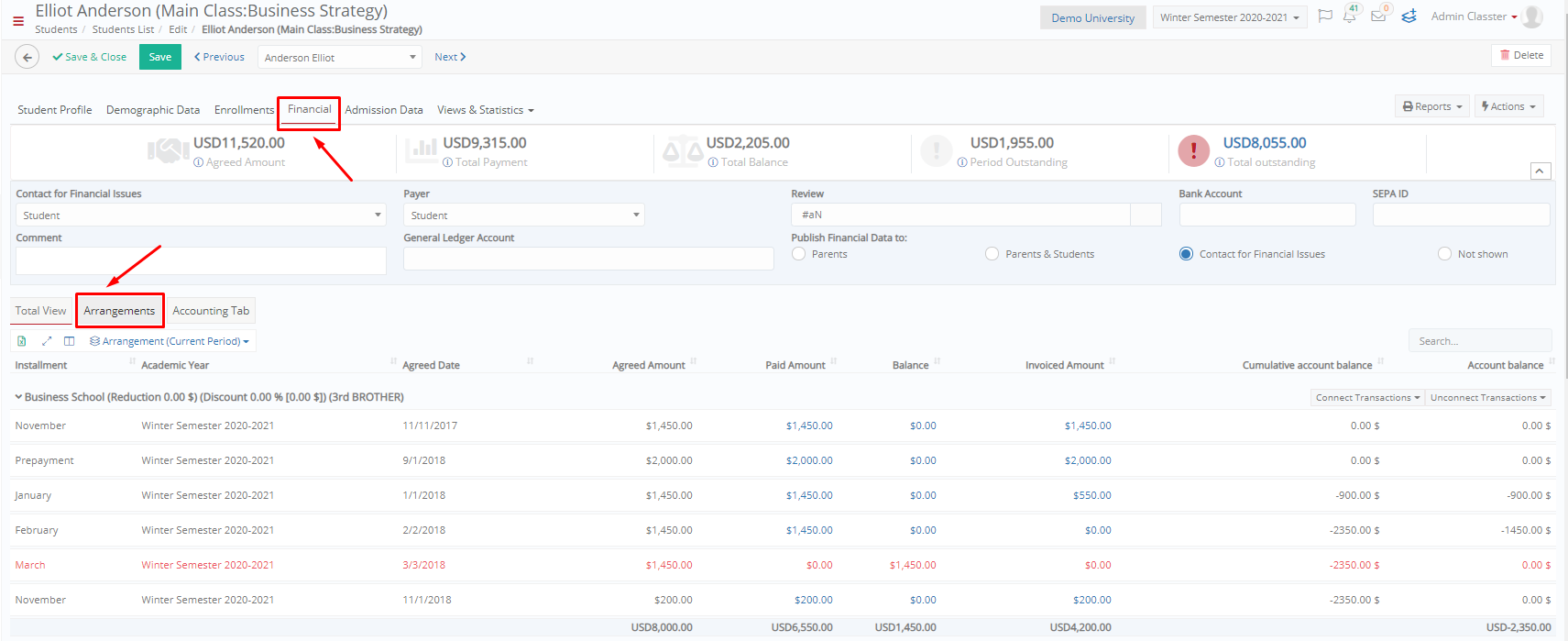
Task: Open the Accounting Tab
Action: click(211, 311)
